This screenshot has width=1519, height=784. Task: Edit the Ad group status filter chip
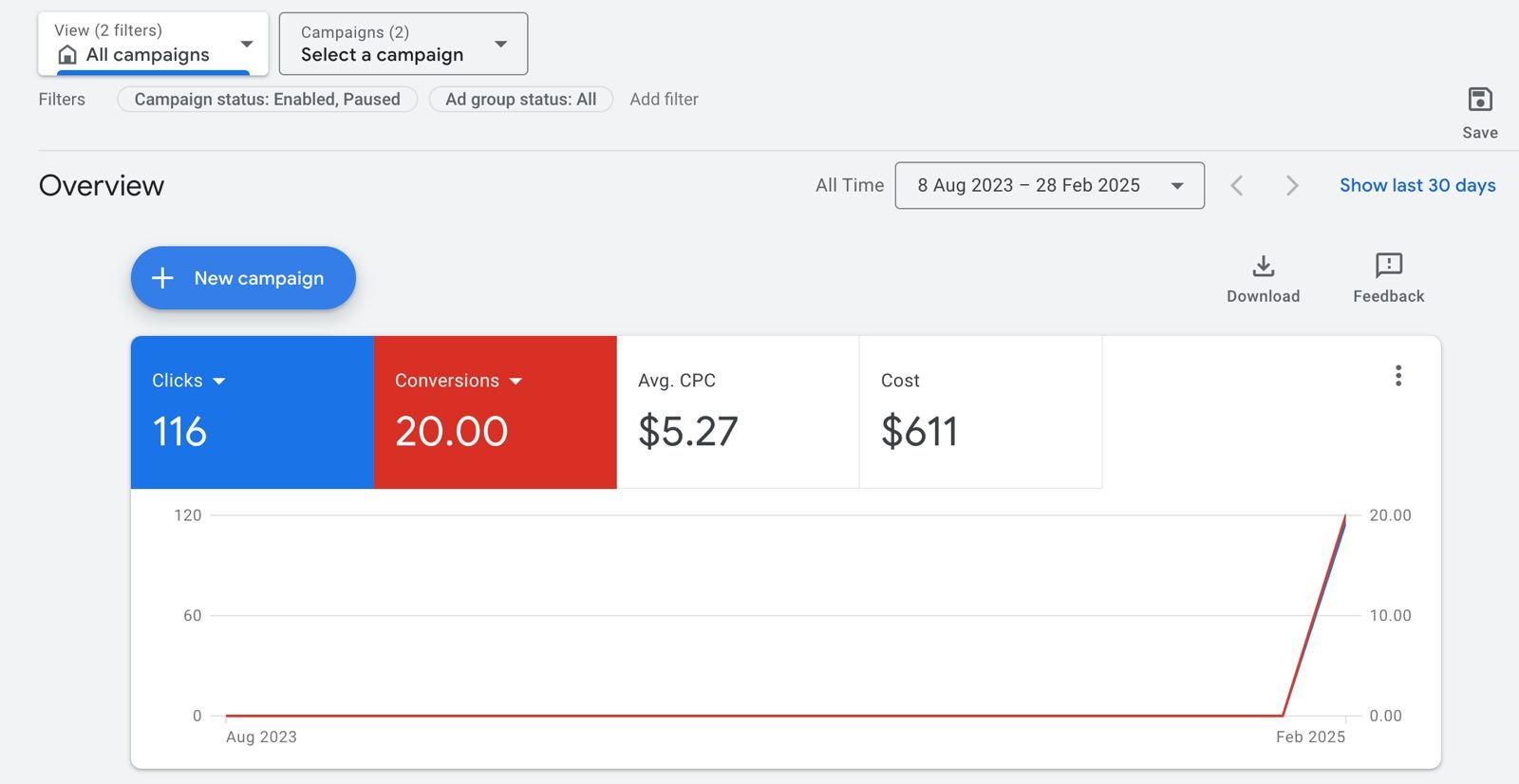[x=520, y=100]
